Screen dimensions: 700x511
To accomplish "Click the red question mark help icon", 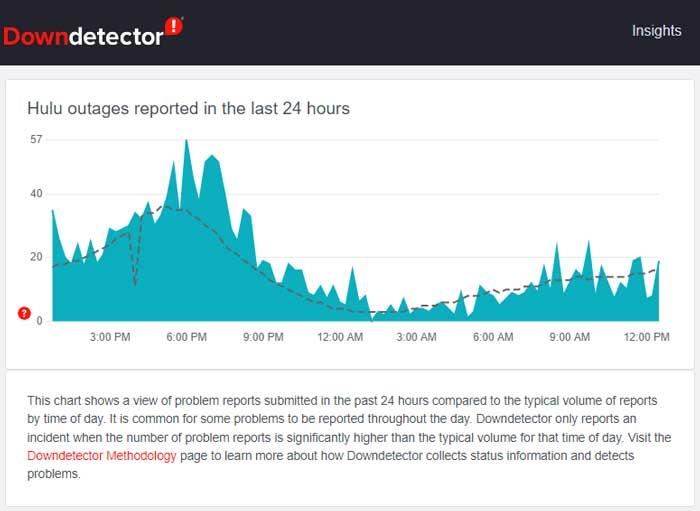I will click(24, 313).
